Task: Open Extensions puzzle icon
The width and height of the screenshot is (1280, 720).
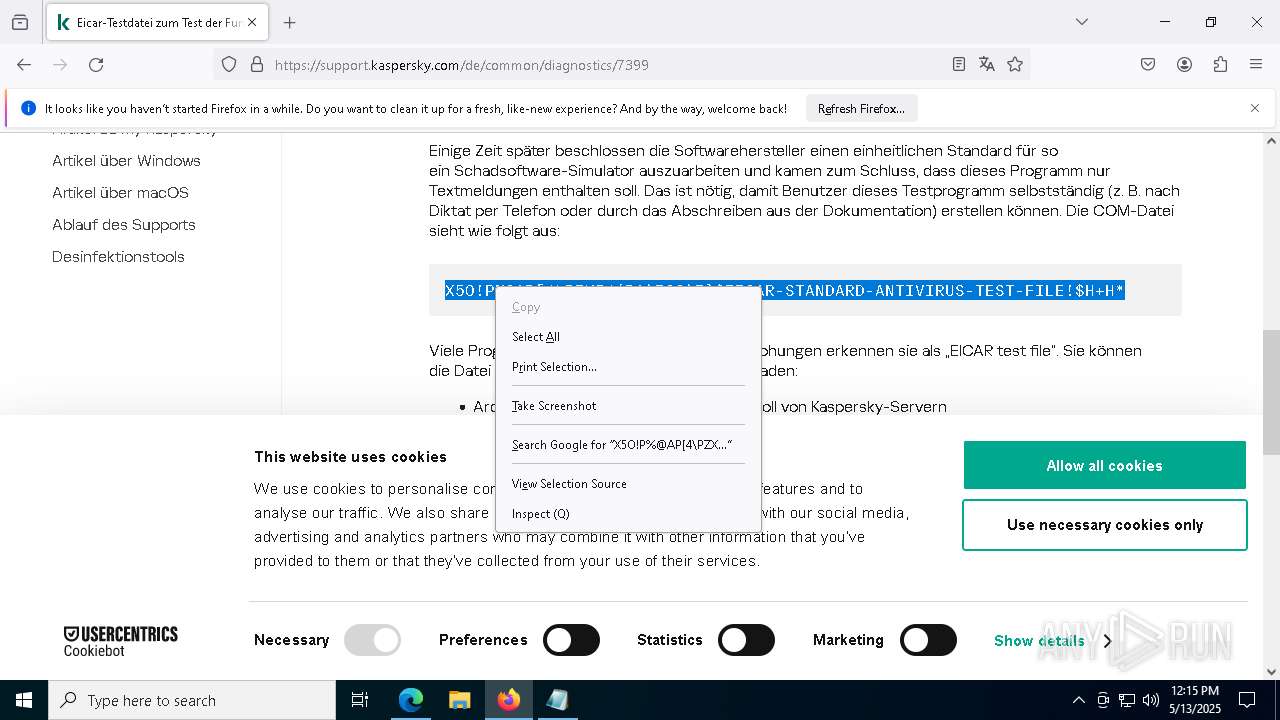Action: click(x=1220, y=64)
